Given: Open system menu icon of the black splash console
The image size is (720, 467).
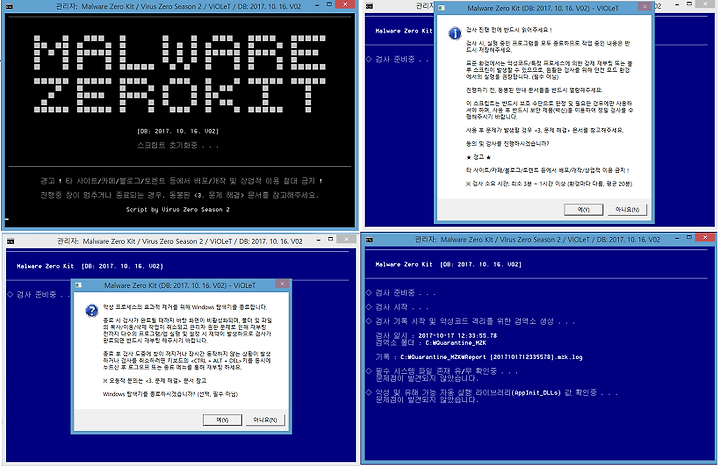Looking at the screenshot, I should point(10,7).
